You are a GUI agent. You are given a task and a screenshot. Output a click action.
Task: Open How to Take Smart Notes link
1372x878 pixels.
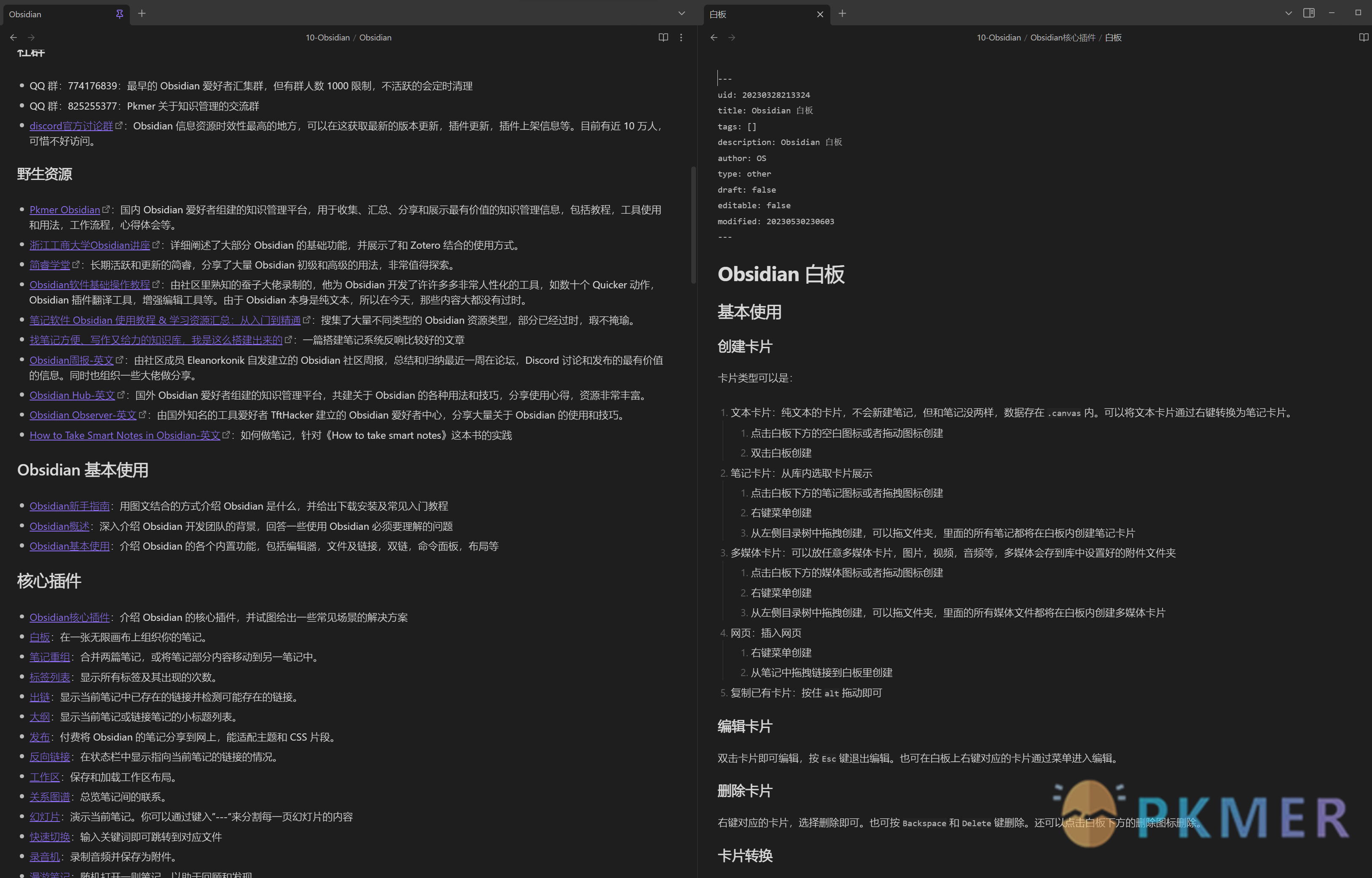pos(125,435)
